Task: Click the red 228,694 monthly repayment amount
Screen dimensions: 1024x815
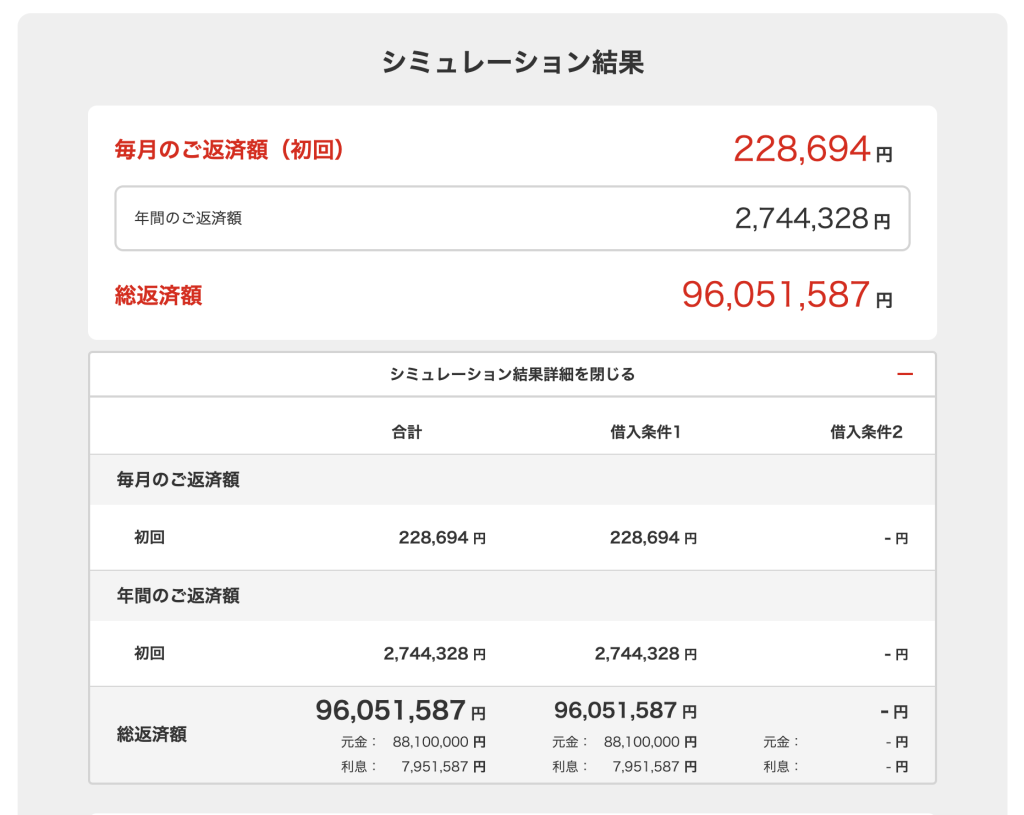Action: click(802, 149)
